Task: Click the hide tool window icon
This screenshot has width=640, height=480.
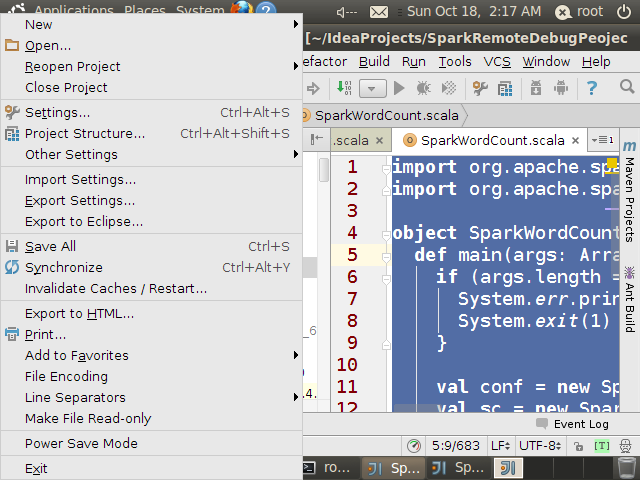Action: pos(317,140)
